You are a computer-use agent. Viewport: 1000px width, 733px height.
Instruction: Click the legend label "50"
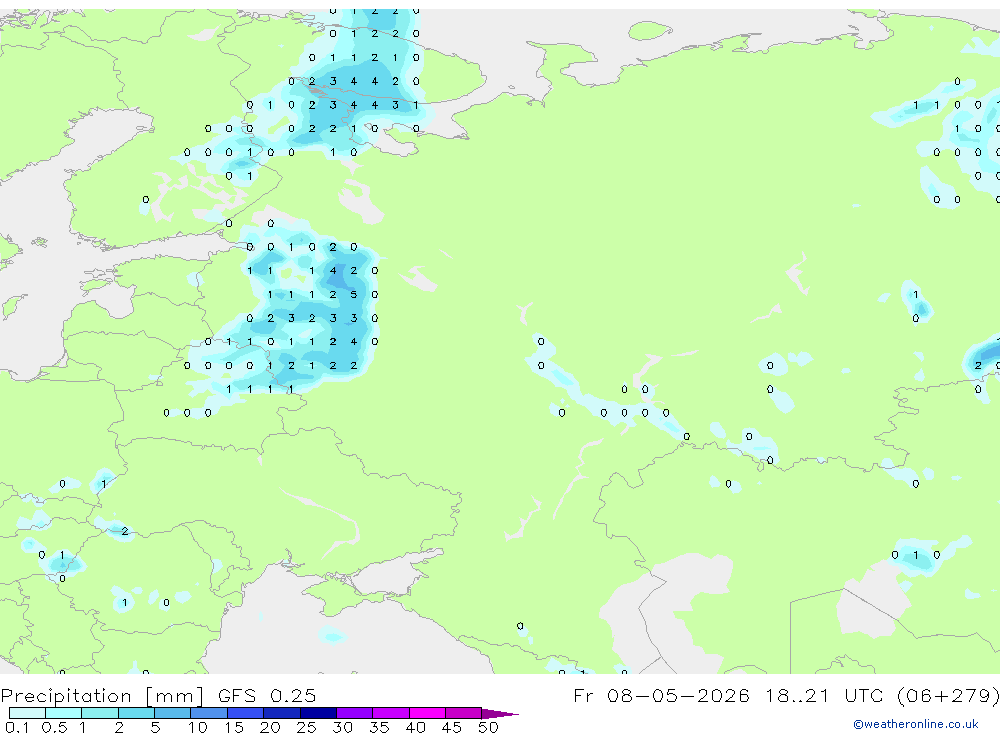tap(488, 727)
